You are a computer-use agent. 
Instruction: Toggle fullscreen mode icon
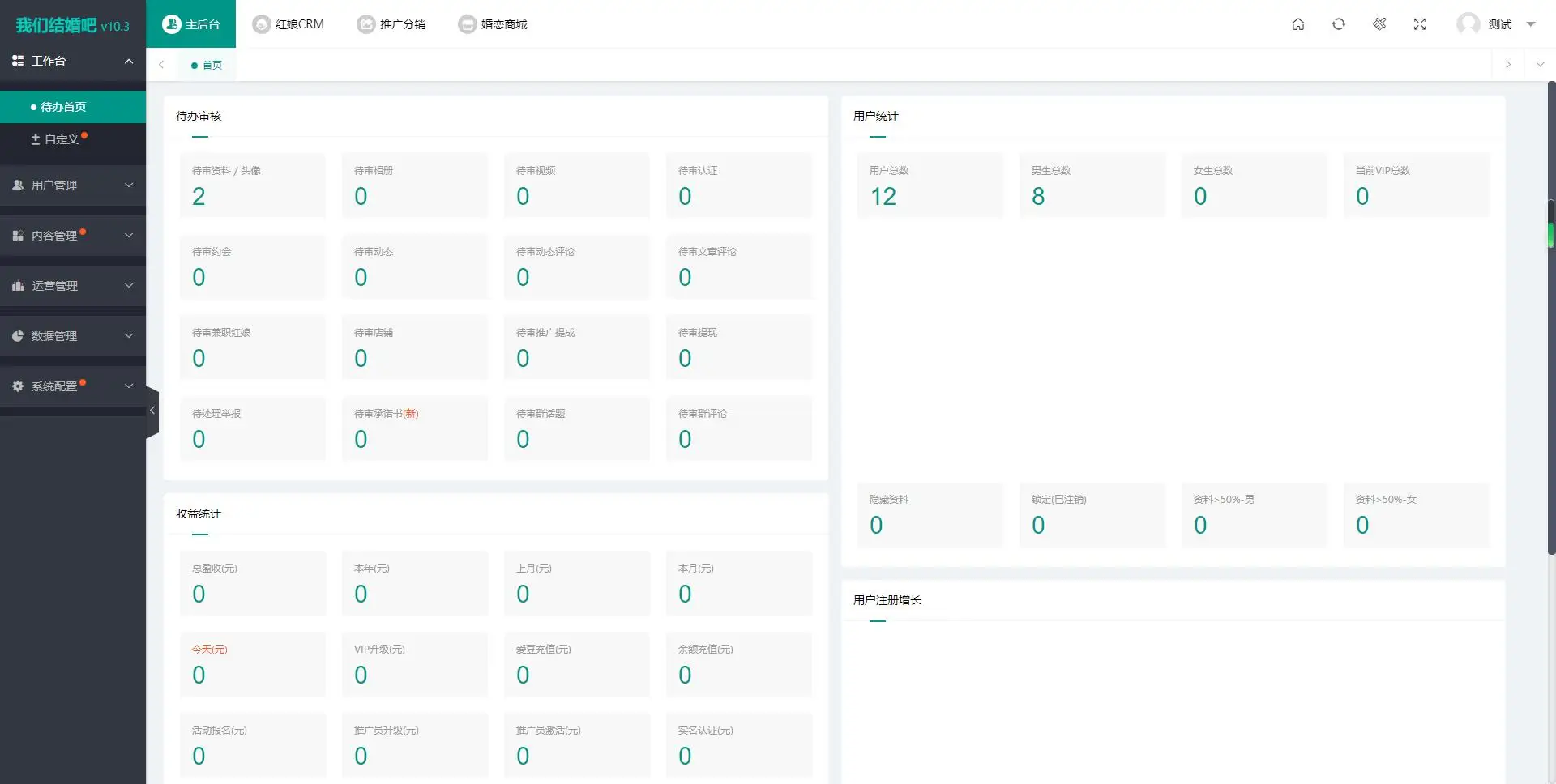tap(1419, 24)
